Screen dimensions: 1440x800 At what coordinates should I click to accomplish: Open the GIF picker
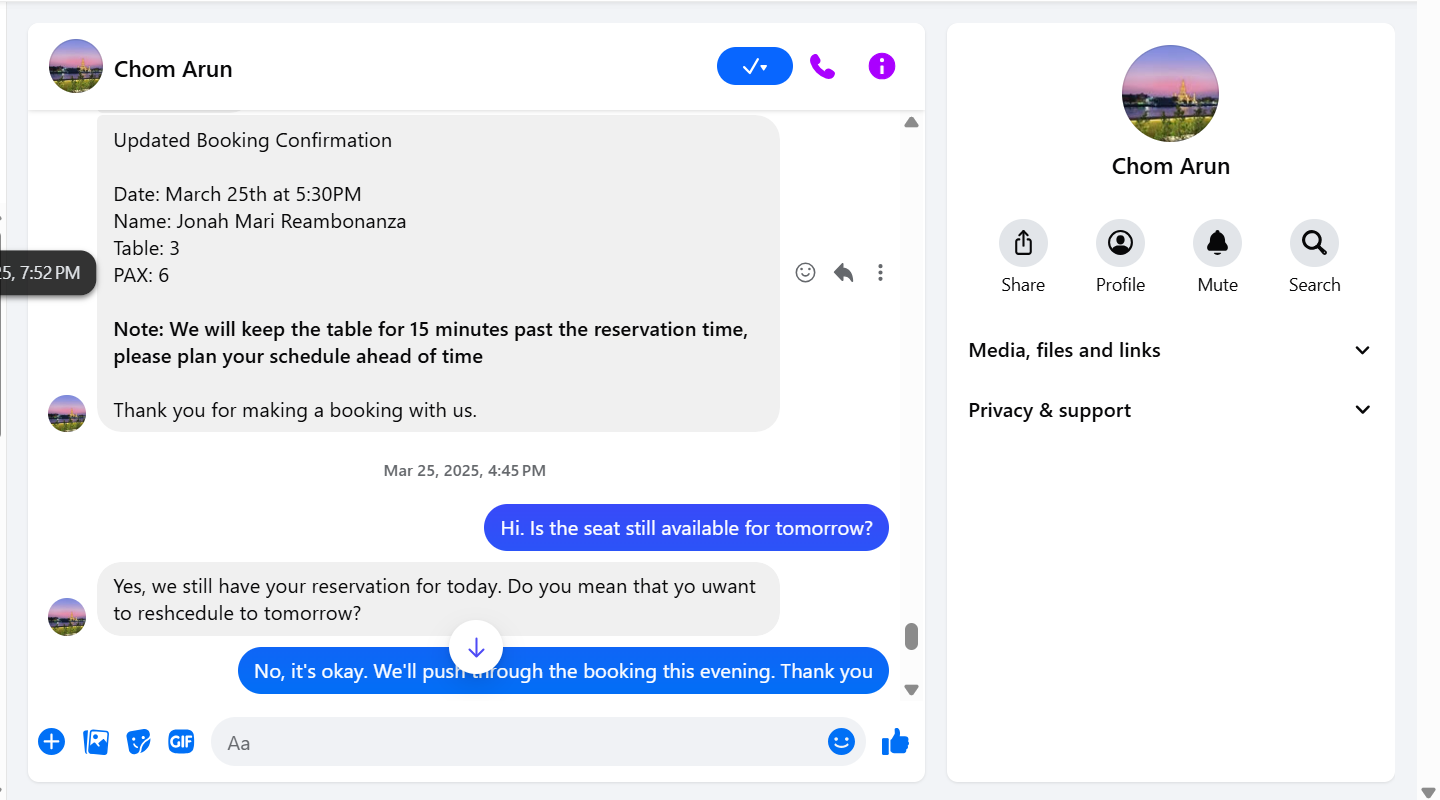(181, 742)
